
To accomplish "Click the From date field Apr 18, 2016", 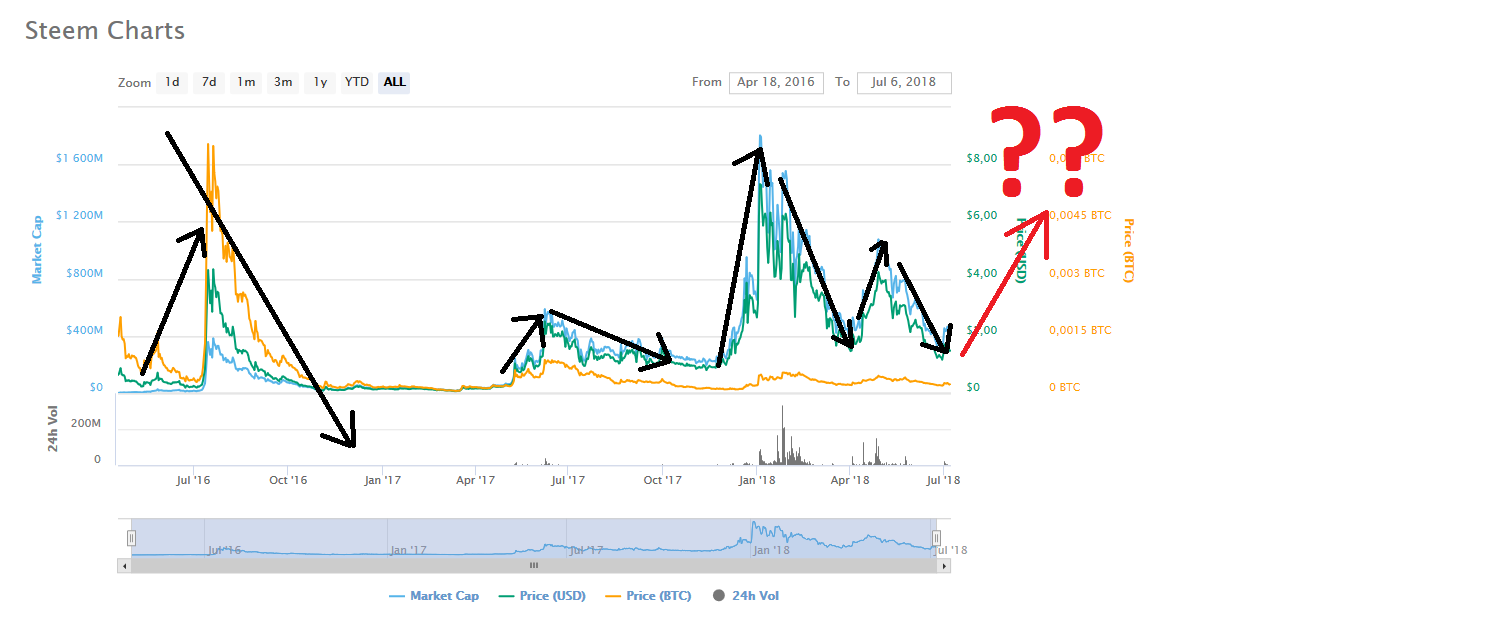I will tap(776, 82).
